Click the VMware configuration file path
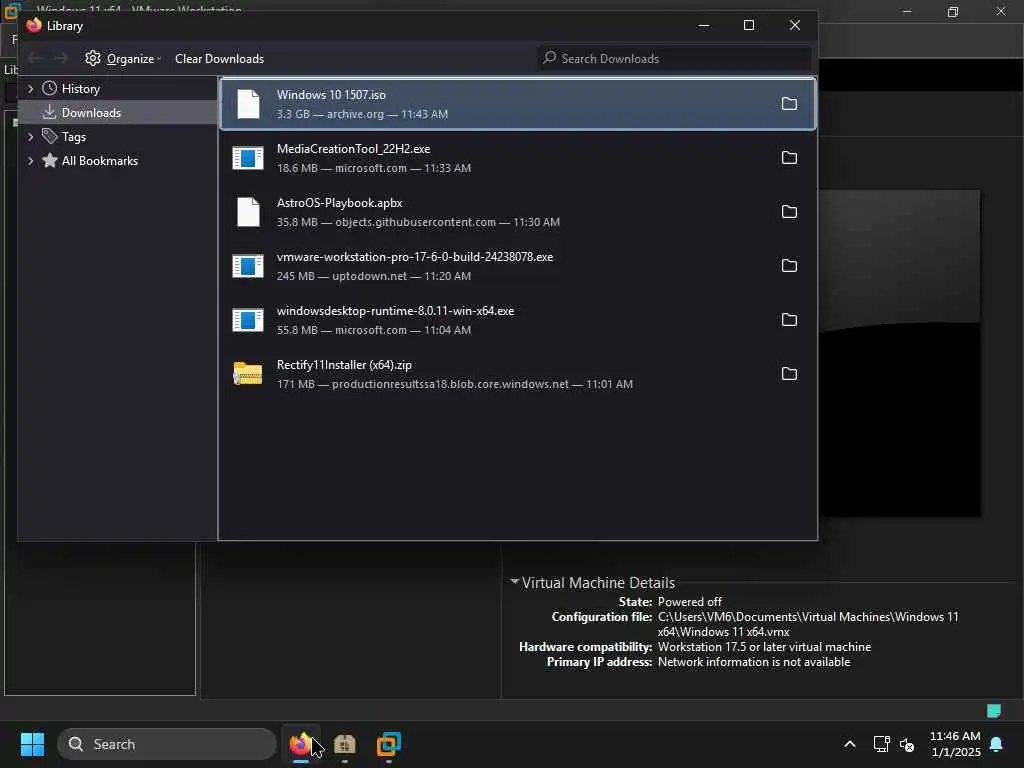1024x768 pixels. [x=808, y=624]
